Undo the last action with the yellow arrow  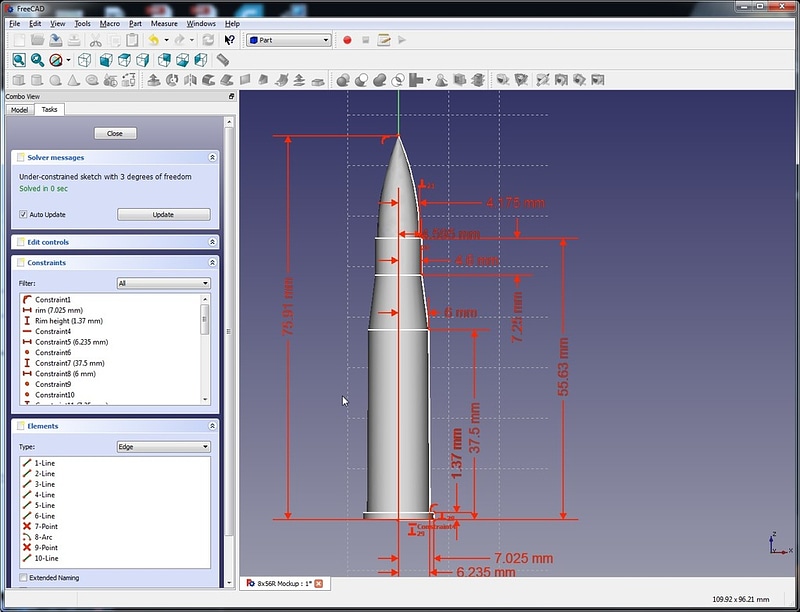[154, 40]
